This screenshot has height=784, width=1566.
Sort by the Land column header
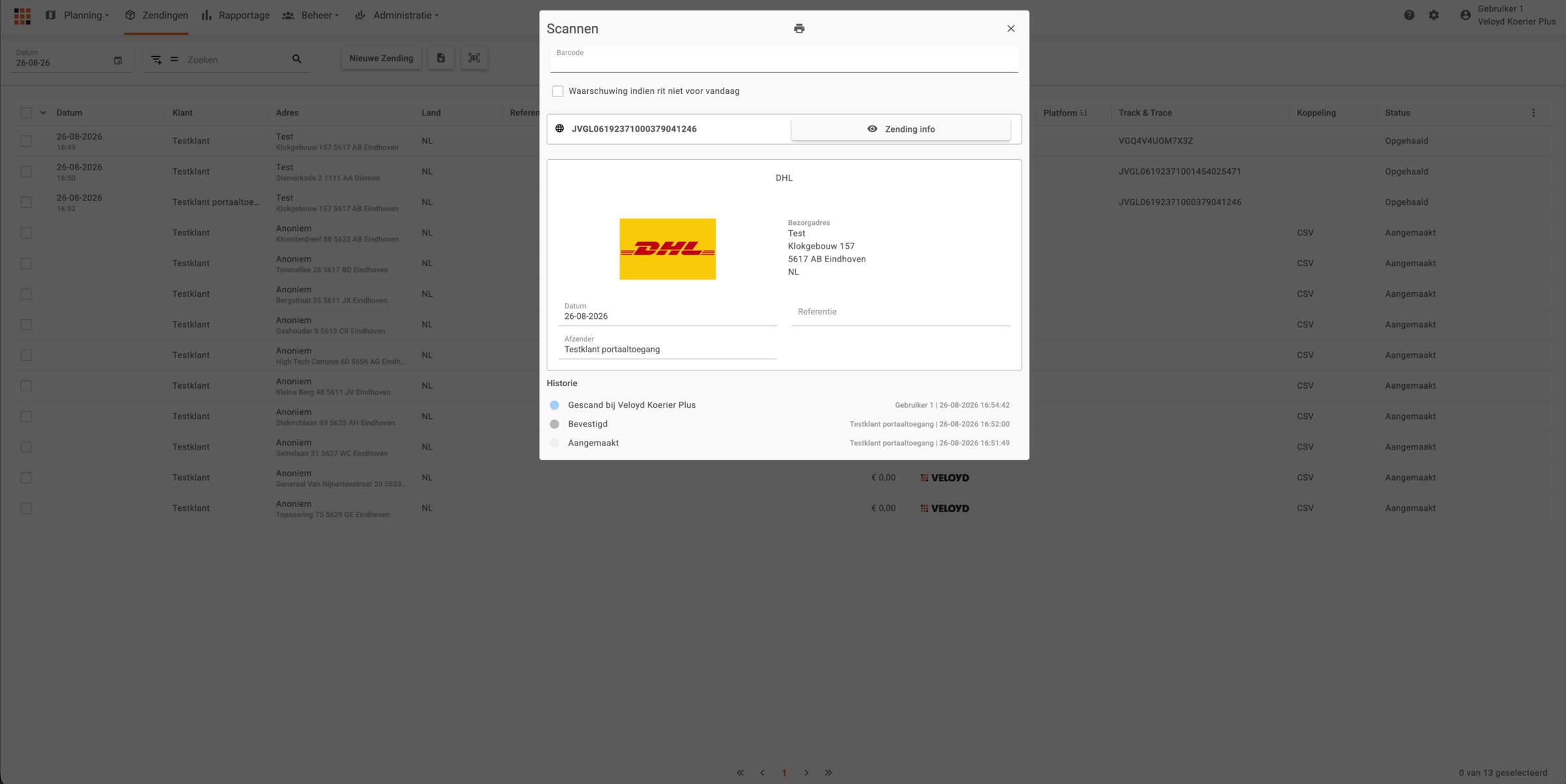pyautogui.click(x=431, y=113)
